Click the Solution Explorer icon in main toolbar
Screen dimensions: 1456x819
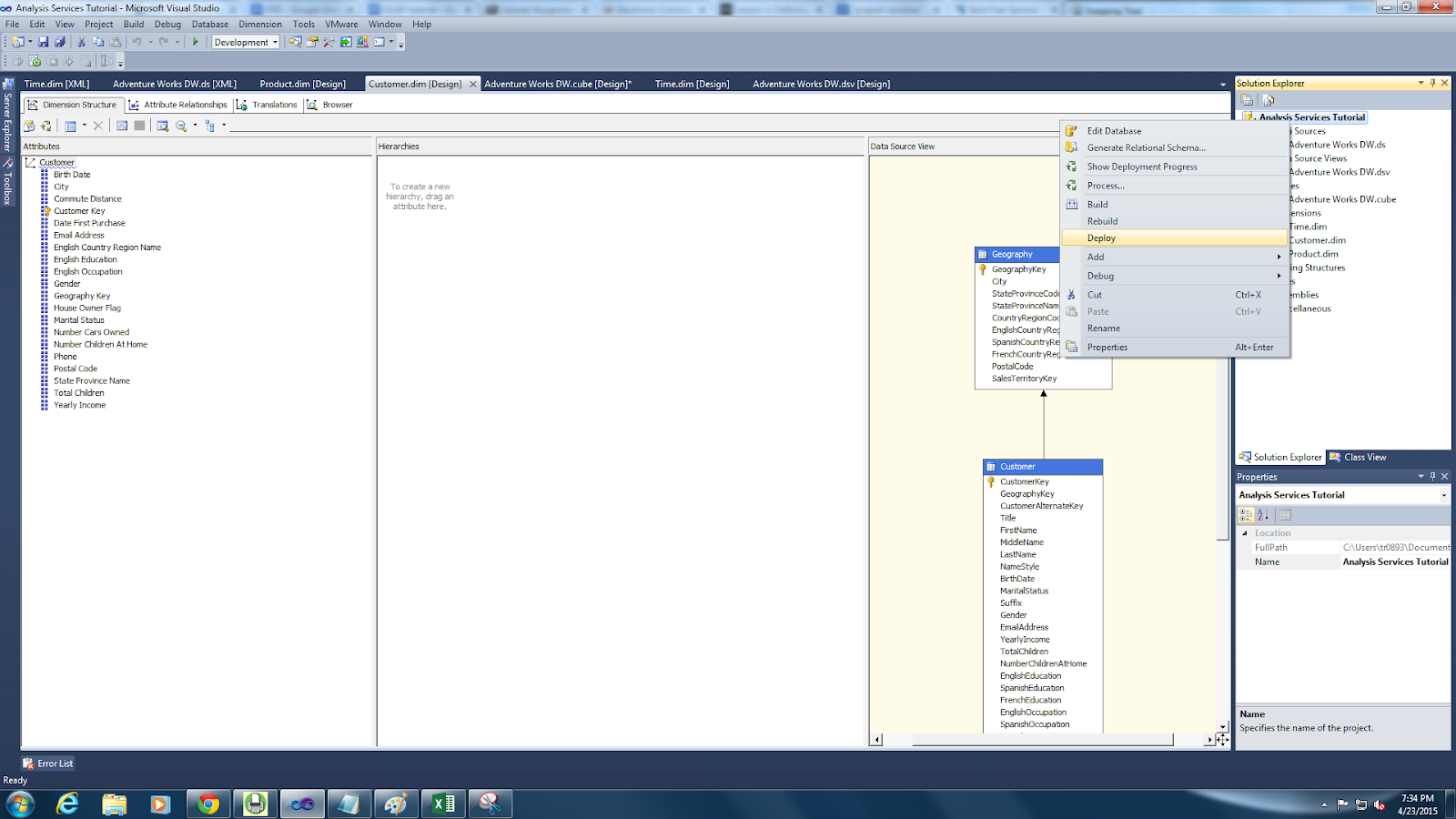295,42
